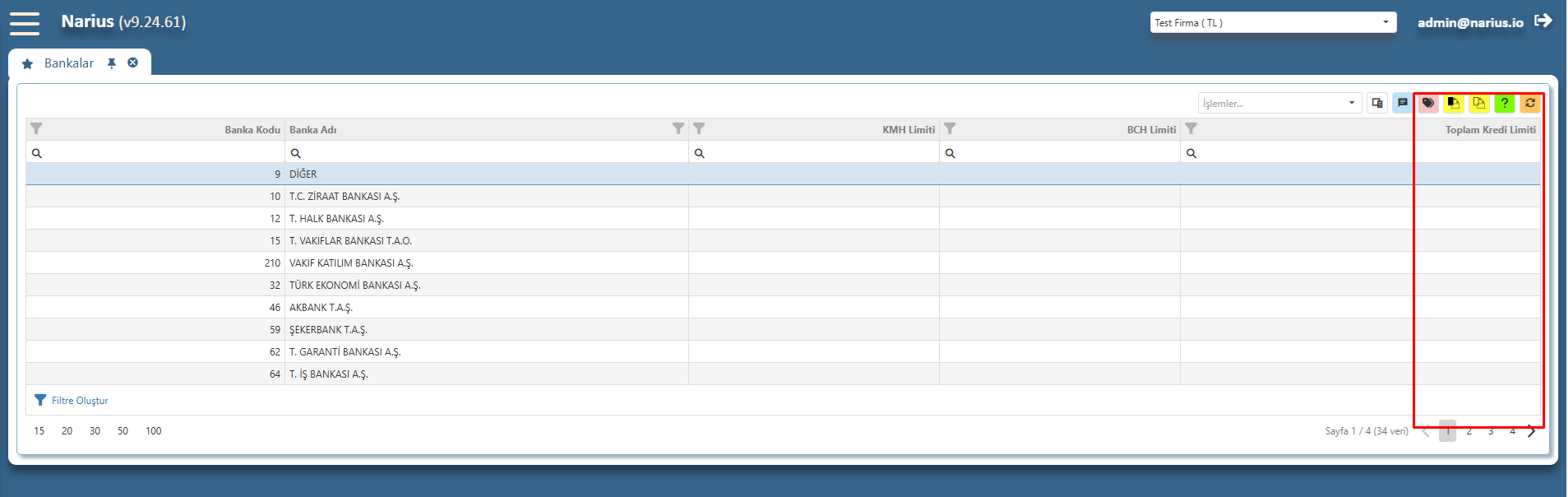Open the column chooser icon beside İşlemler

(x=1377, y=103)
